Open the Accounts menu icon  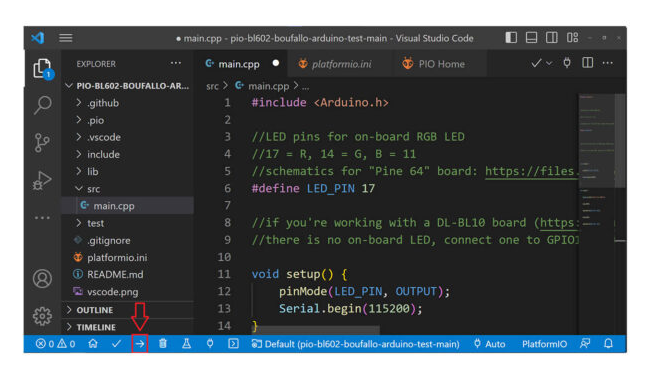(42, 279)
